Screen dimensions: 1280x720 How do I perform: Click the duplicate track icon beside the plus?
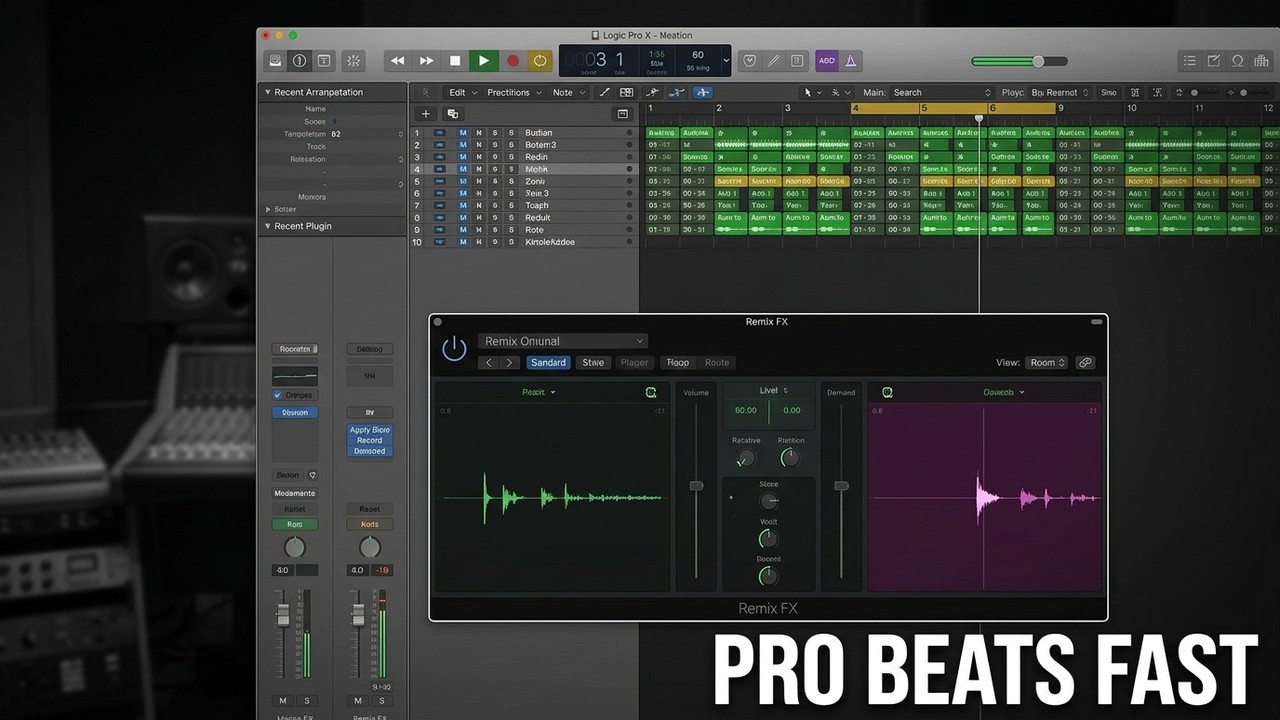452,114
